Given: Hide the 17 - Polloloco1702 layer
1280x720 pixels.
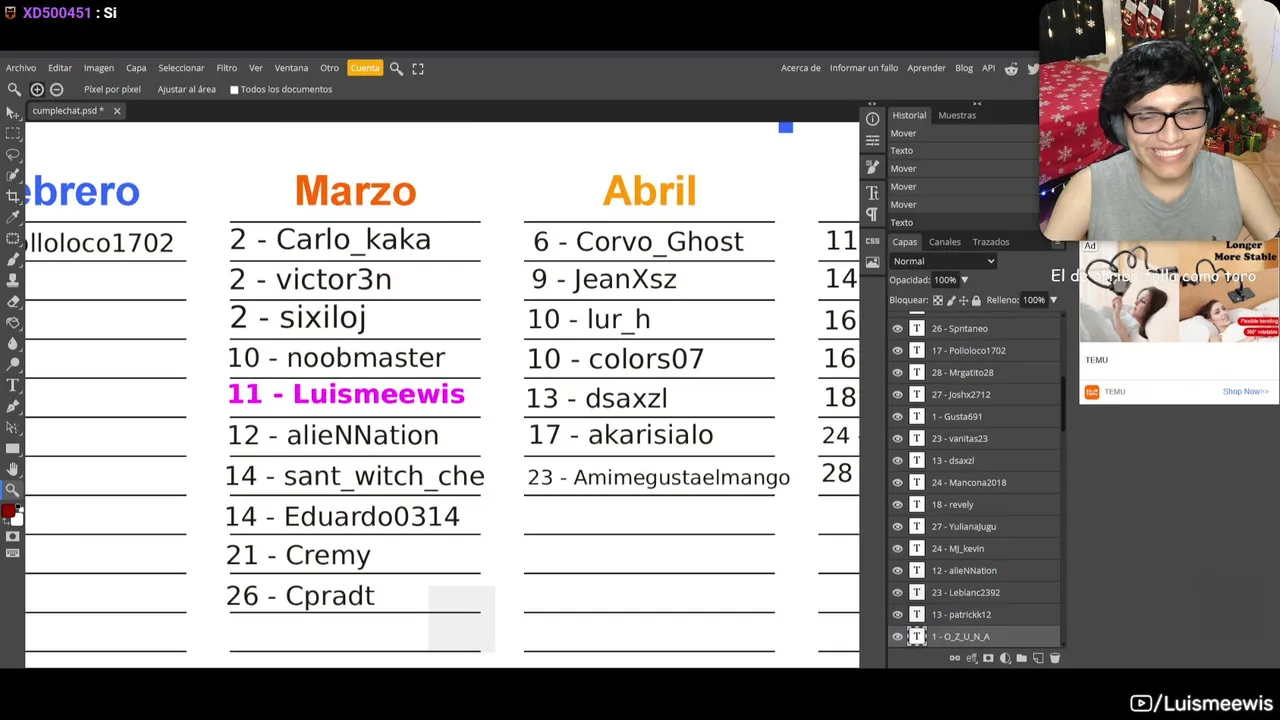Looking at the screenshot, I should [897, 350].
